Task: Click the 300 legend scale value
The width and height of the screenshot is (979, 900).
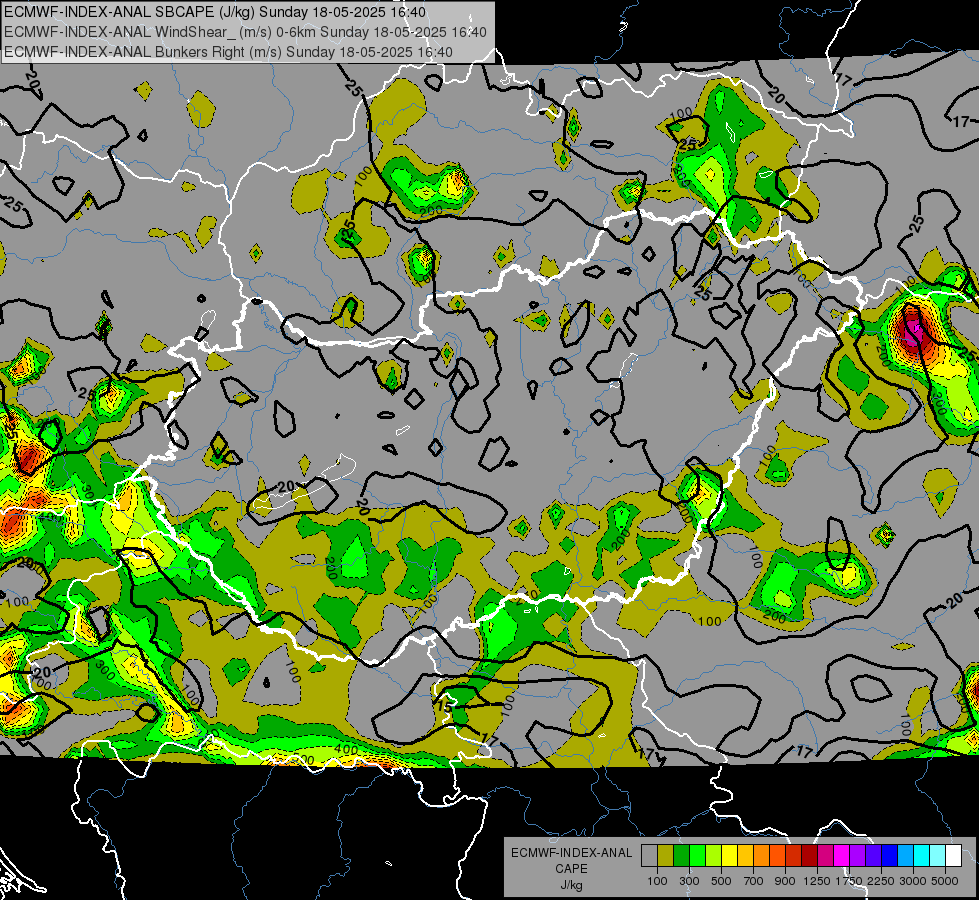Action: (689, 881)
